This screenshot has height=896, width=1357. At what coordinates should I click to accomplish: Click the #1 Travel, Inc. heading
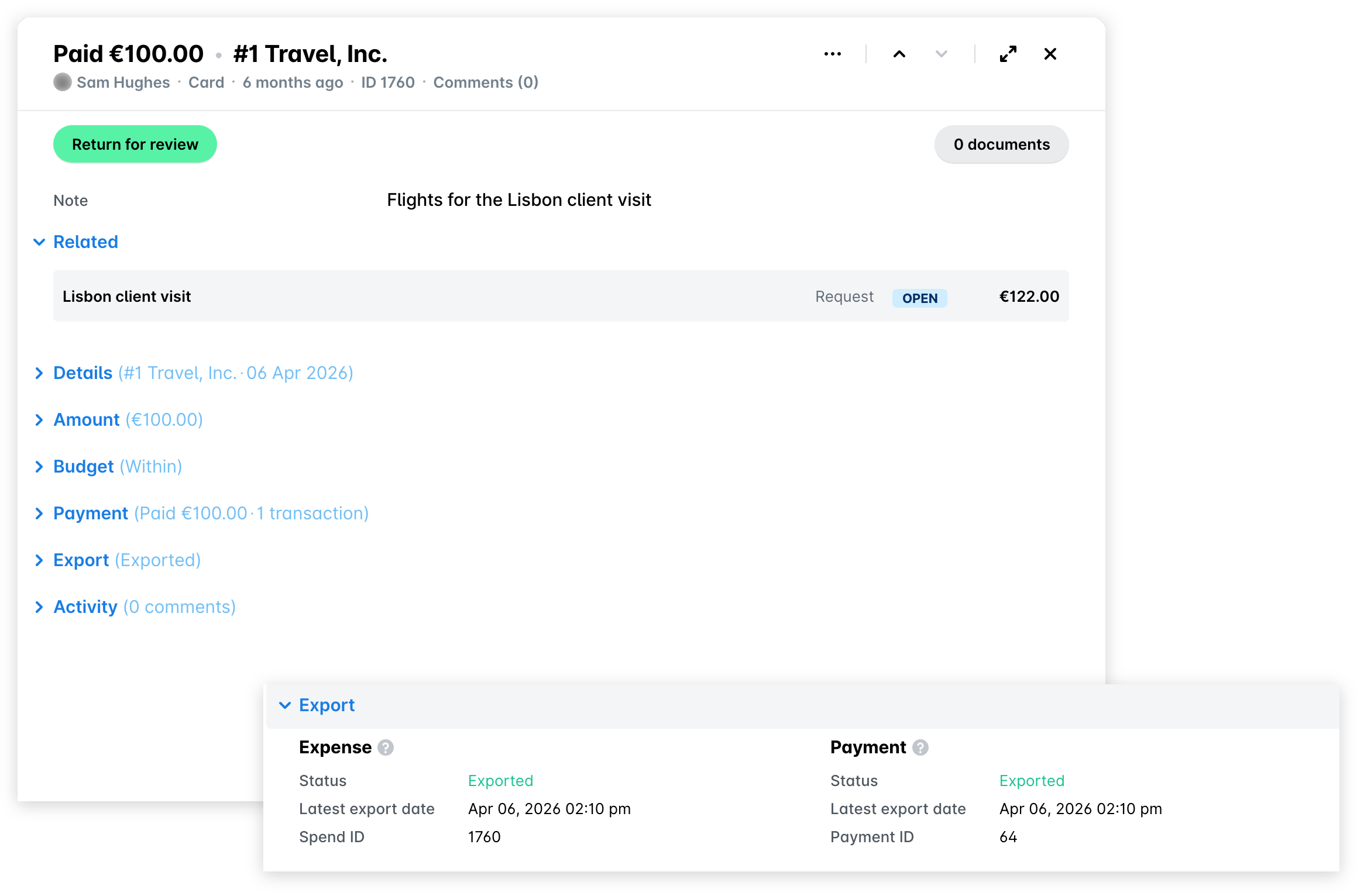point(310,54)
